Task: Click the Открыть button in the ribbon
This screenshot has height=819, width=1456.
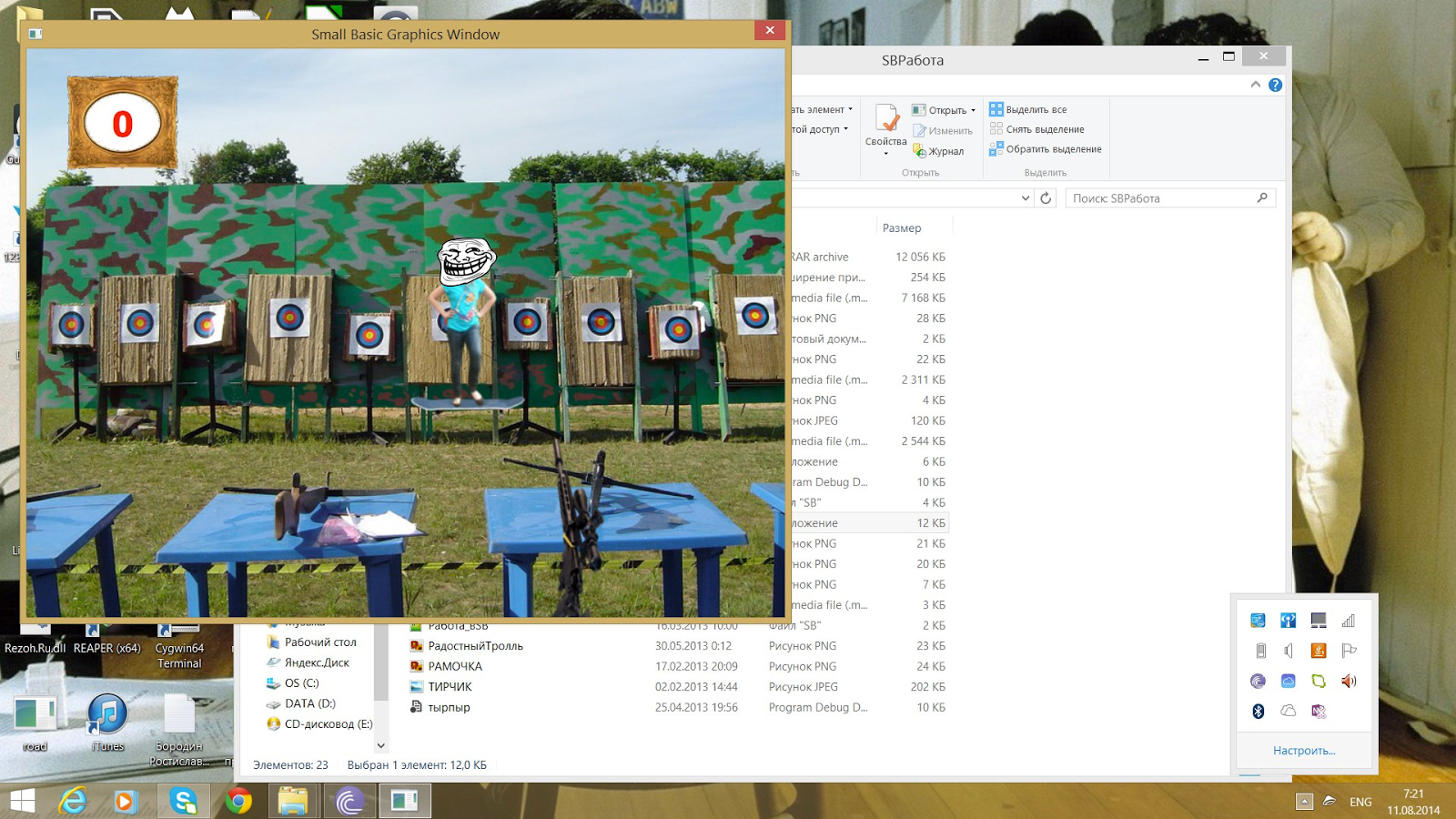Action: pyautogui.click(x=939, y=110)
